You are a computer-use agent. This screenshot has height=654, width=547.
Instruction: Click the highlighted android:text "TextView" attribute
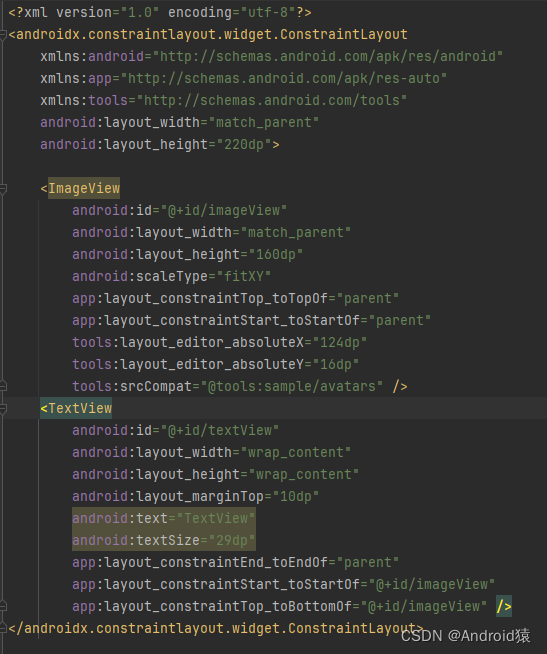pos(164,518)
